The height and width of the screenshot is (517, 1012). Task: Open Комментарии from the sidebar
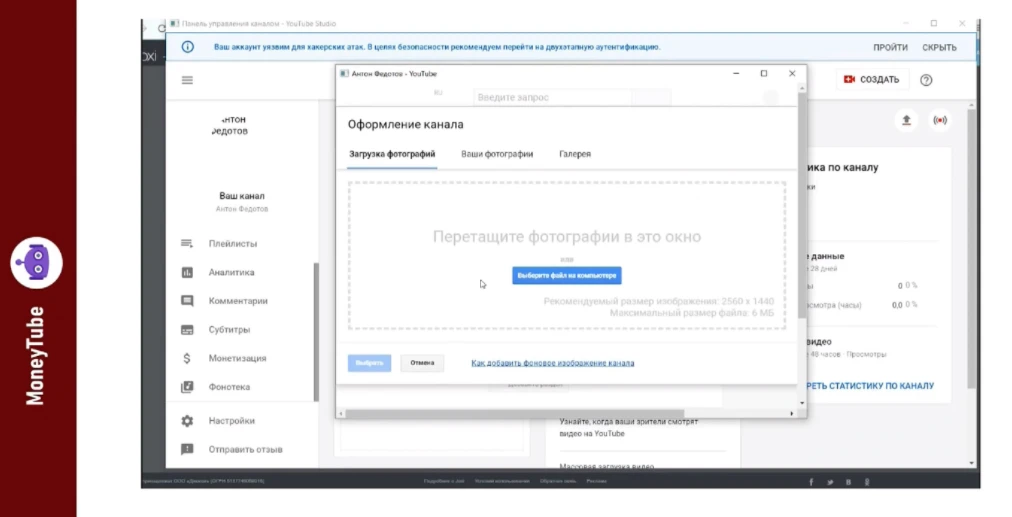coord(238,301)
